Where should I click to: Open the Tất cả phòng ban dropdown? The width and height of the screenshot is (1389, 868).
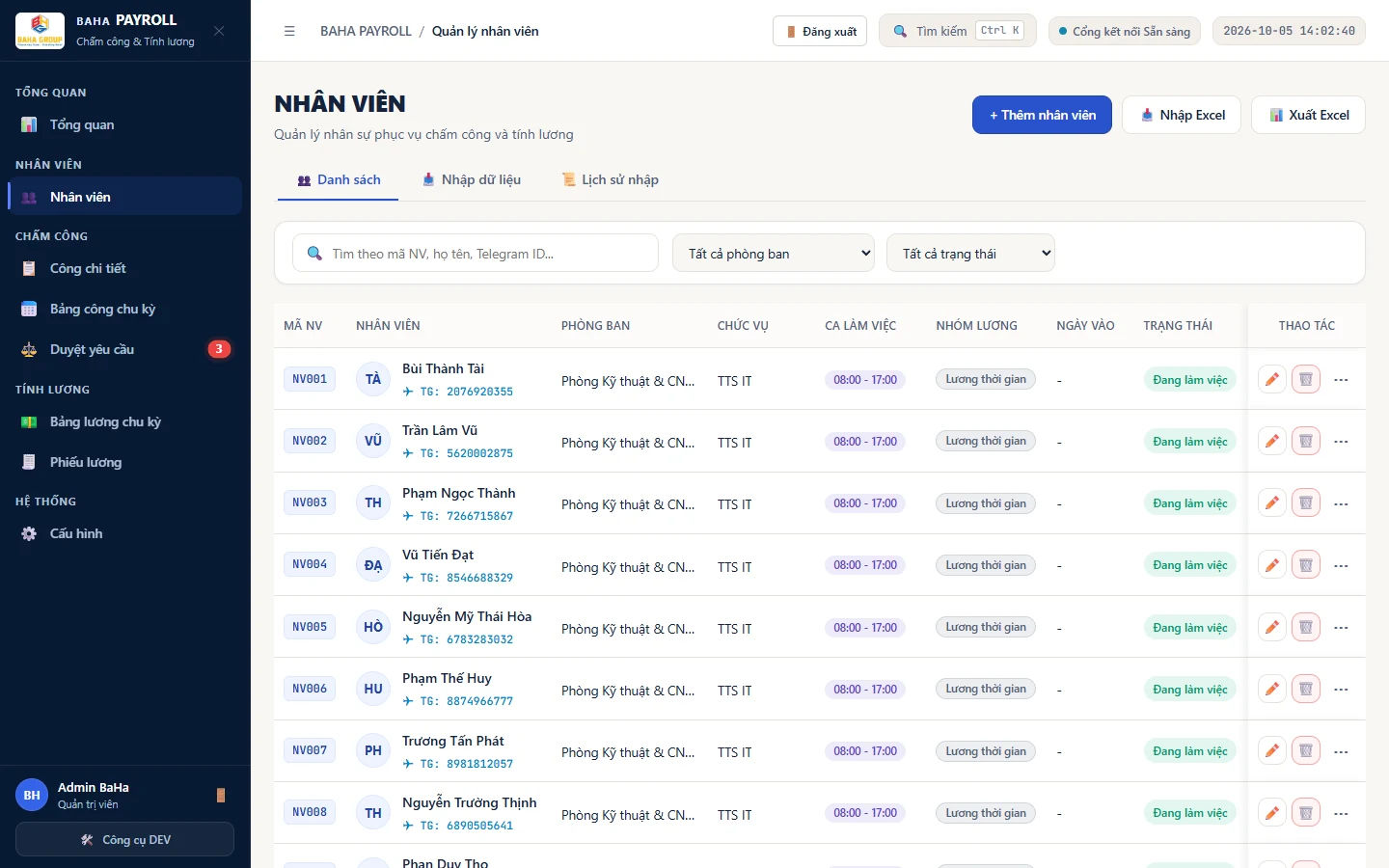[x=774, y=254]
